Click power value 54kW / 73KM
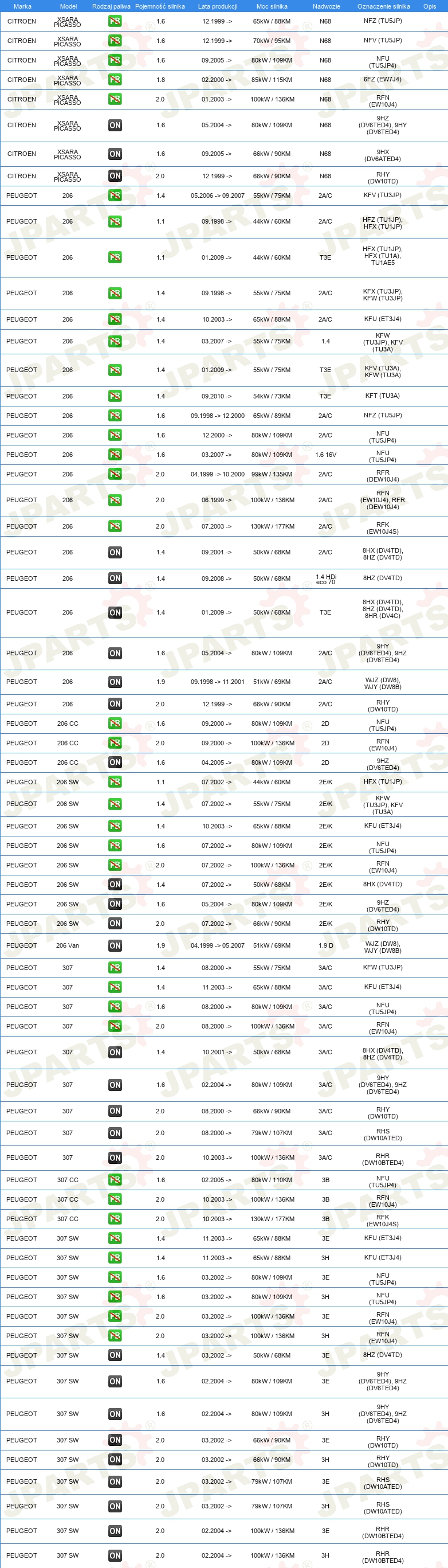The width and height of the screenshot is (448, 1568). [272, 396]
